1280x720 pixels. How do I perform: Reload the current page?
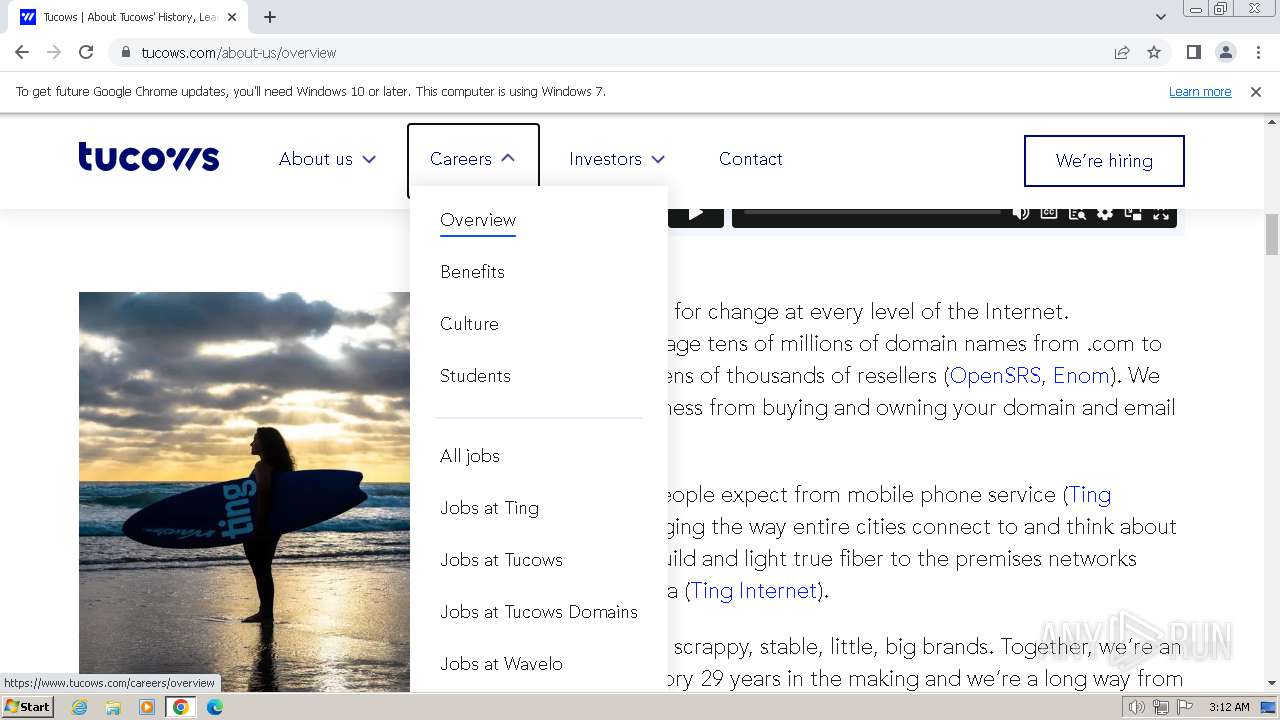[x=86, y=52]
